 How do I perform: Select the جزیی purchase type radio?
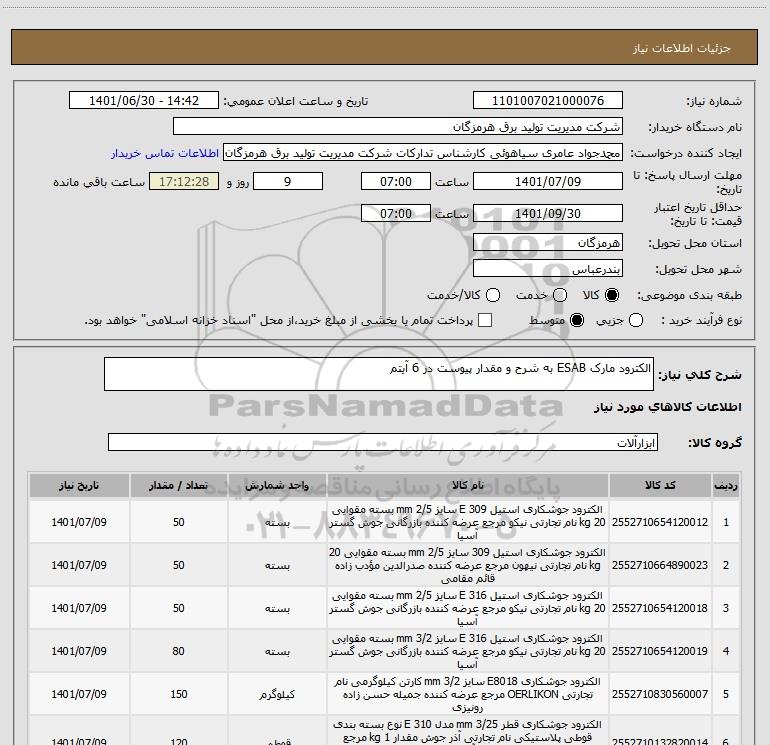[x=636, y=320]
